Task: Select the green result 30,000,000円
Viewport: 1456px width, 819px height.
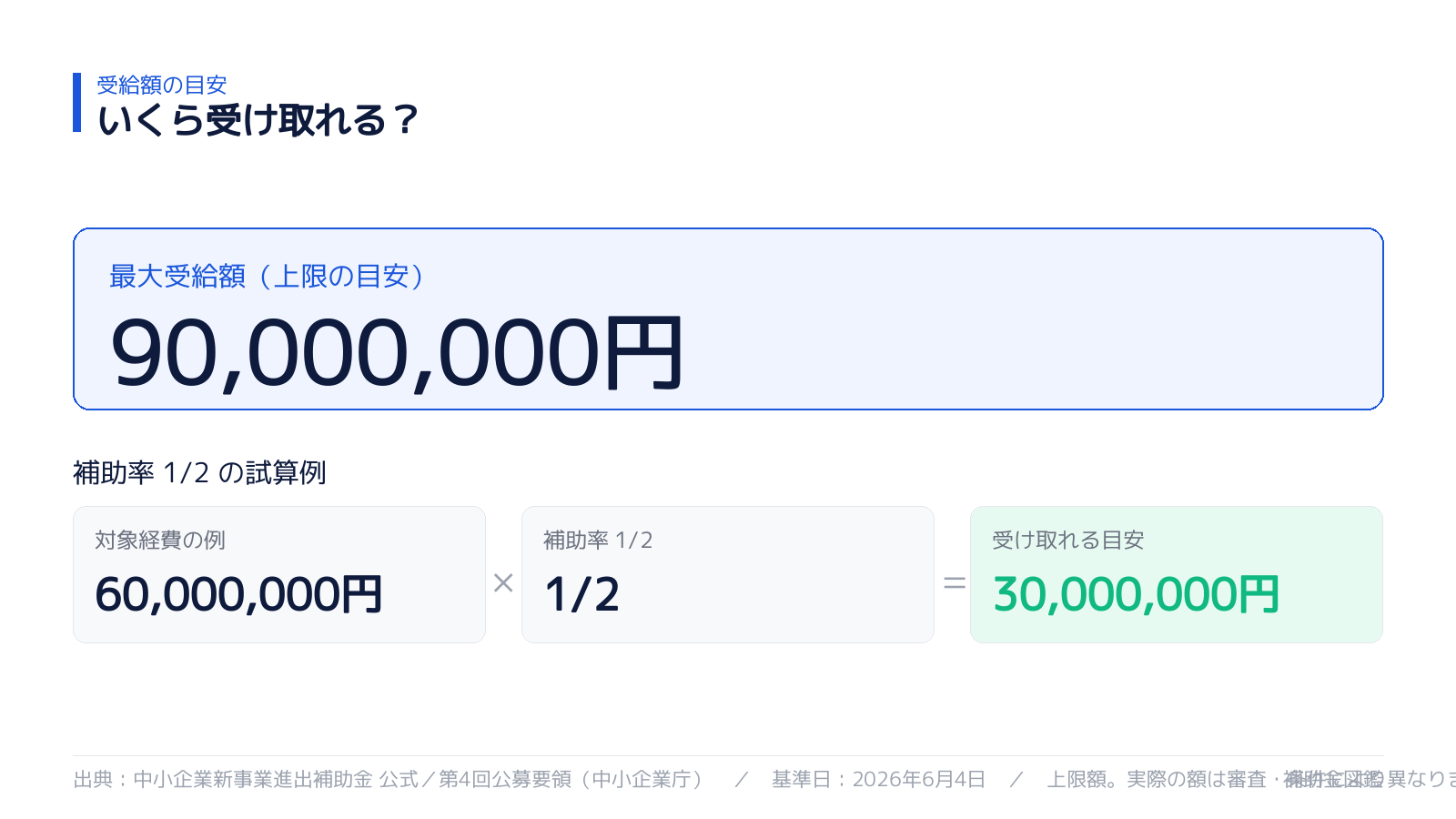Action: [x=1137, y=594]
